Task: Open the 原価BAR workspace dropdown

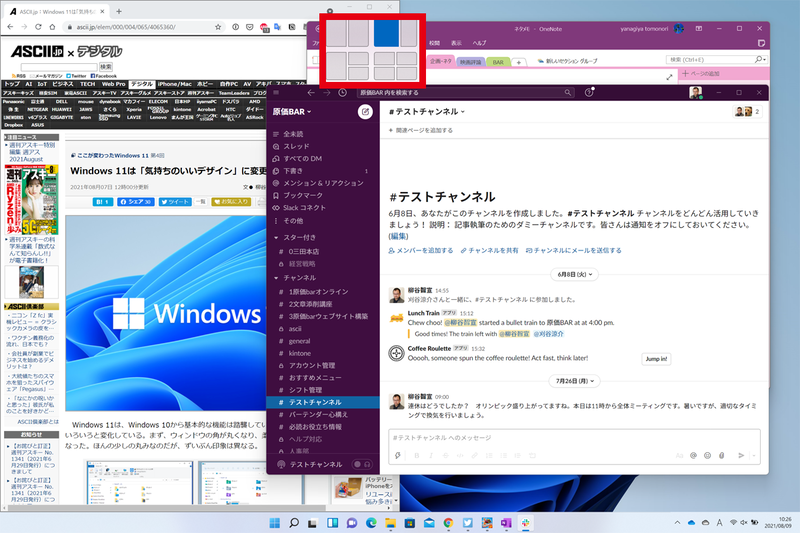Action: click(x=291, y=112)
